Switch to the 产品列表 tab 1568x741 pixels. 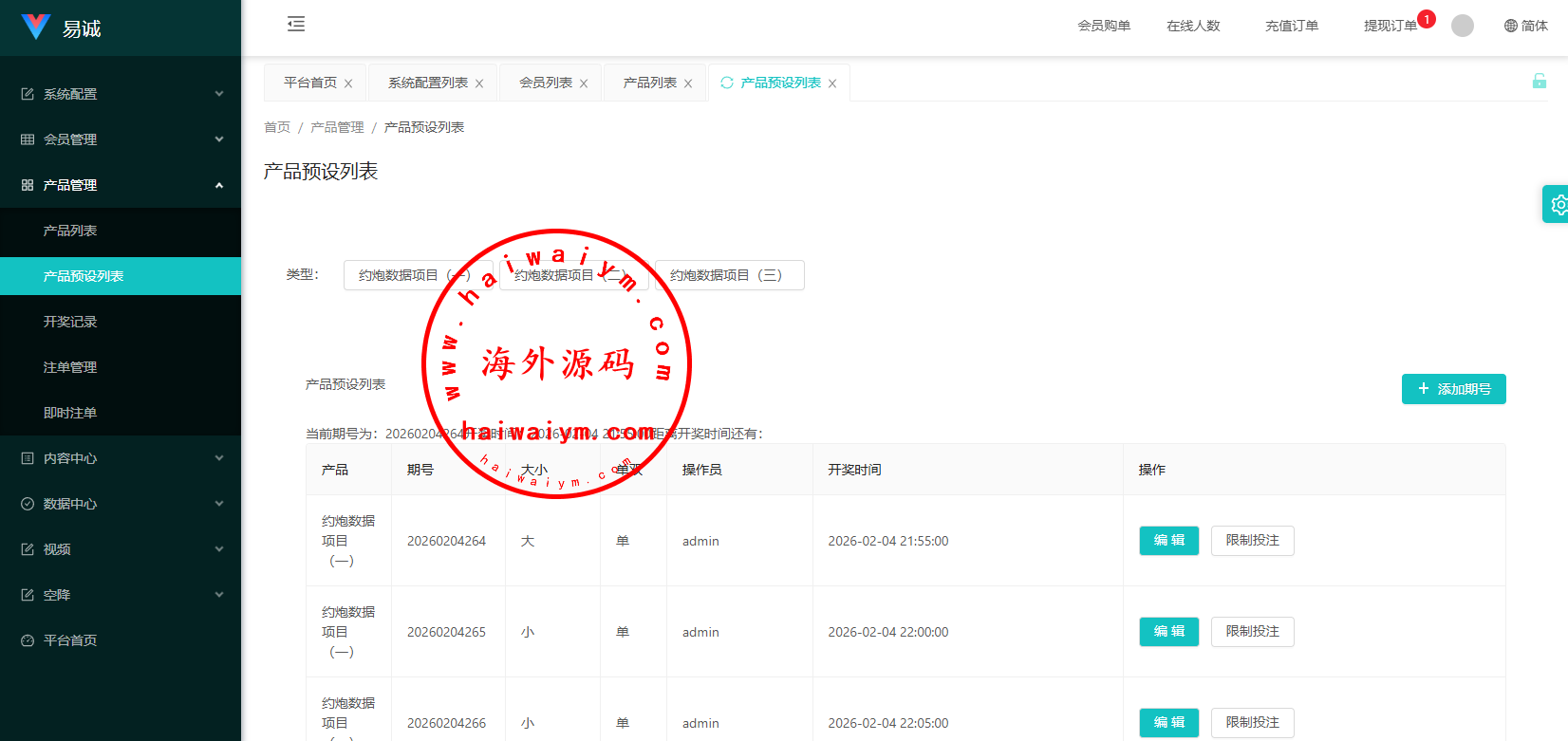[649, 83]
